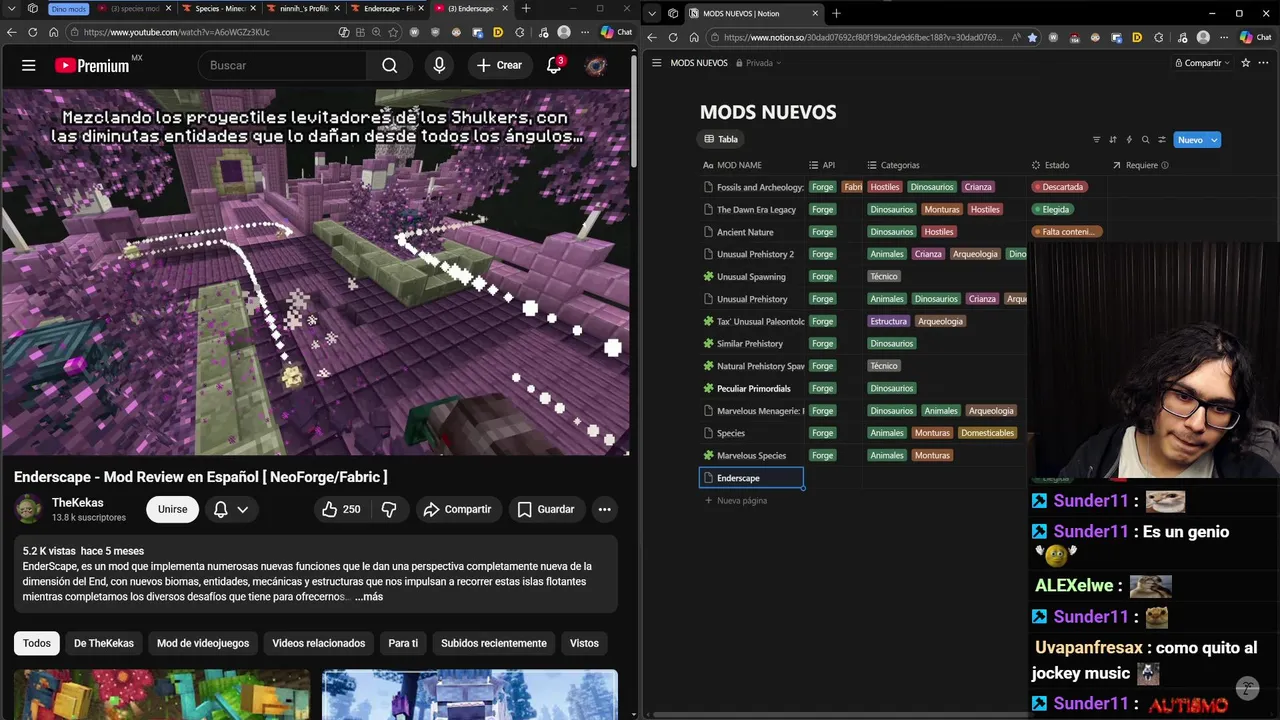
Task: Expand the tab list chevron in Notion browser
Action: 652,13
